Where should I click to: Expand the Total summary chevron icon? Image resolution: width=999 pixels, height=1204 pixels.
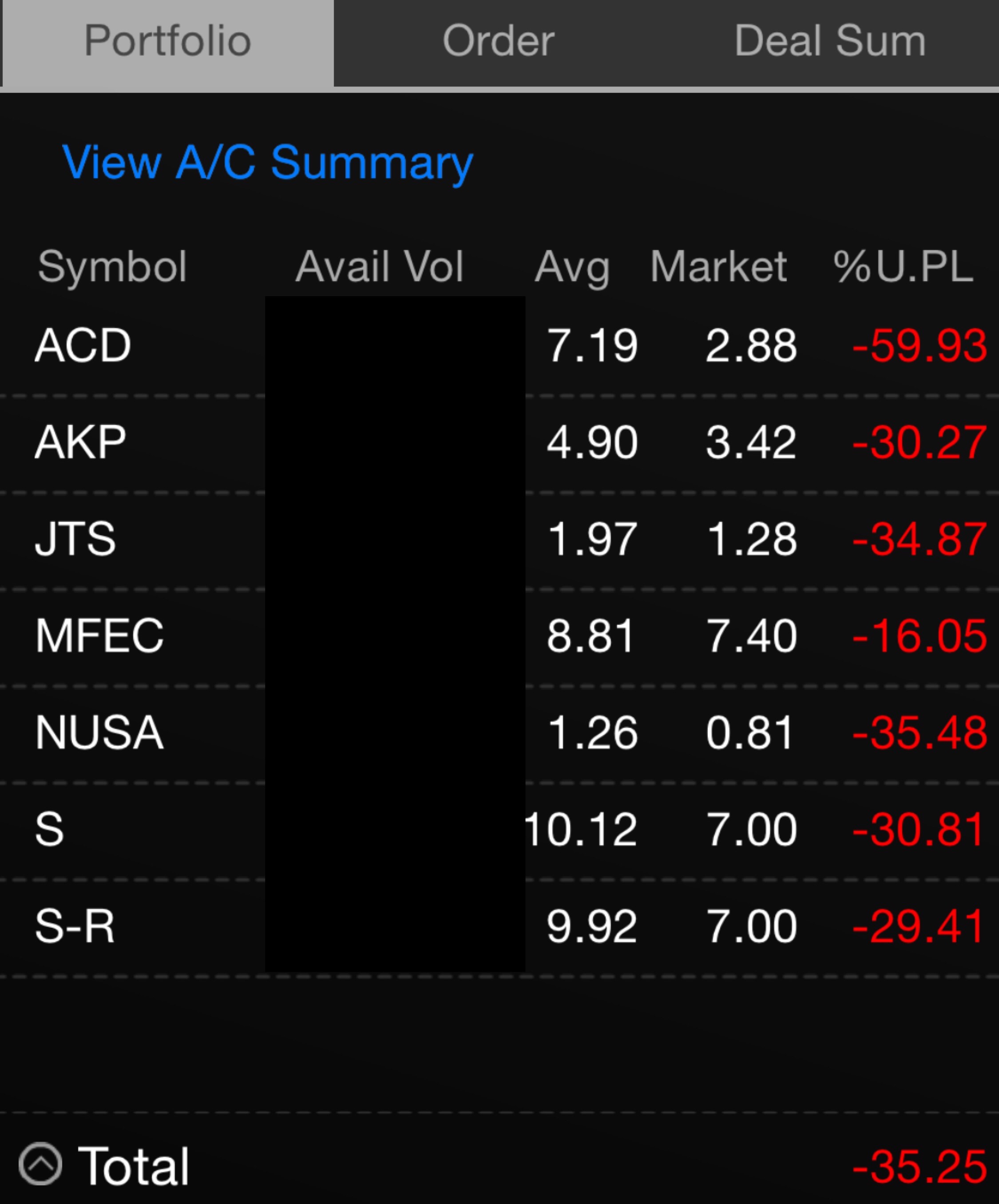(40, 1164)
